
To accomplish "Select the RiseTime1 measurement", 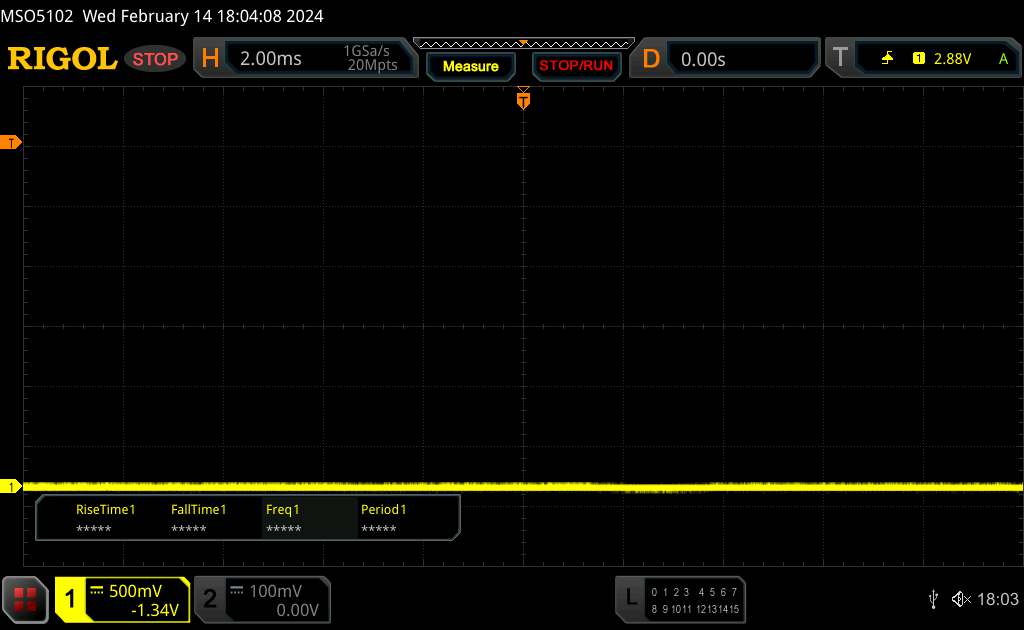I will click(105, 518).
